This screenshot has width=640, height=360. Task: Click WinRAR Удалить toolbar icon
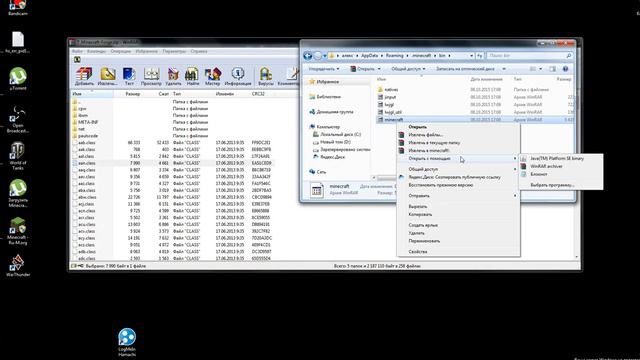point(173,76)
